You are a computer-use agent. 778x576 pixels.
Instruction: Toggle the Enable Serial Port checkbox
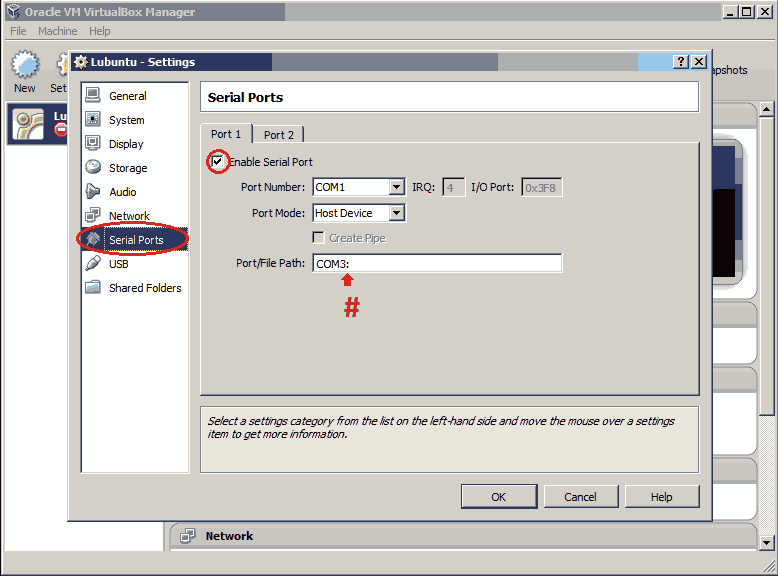pyautogui.click(x=217, y=161)
